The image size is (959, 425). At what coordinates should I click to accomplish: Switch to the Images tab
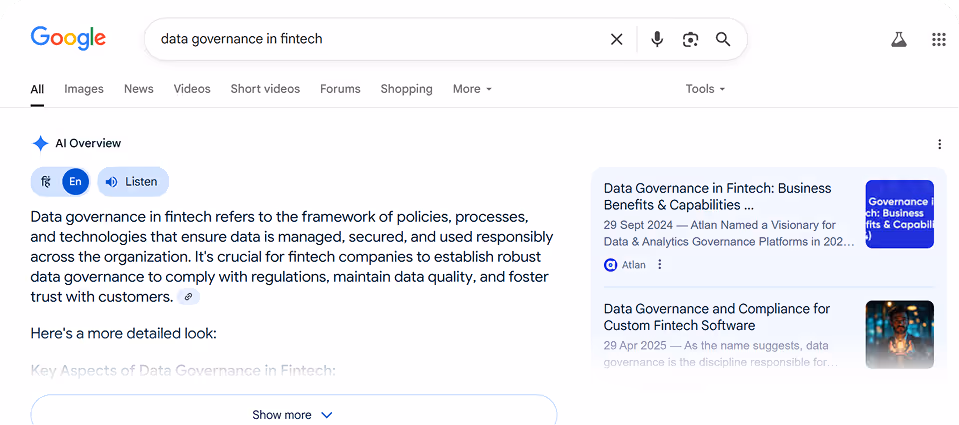point(84,89)
